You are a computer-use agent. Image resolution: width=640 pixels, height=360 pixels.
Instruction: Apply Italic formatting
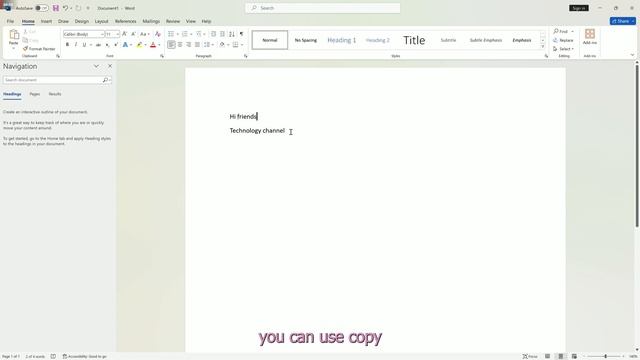76,44
